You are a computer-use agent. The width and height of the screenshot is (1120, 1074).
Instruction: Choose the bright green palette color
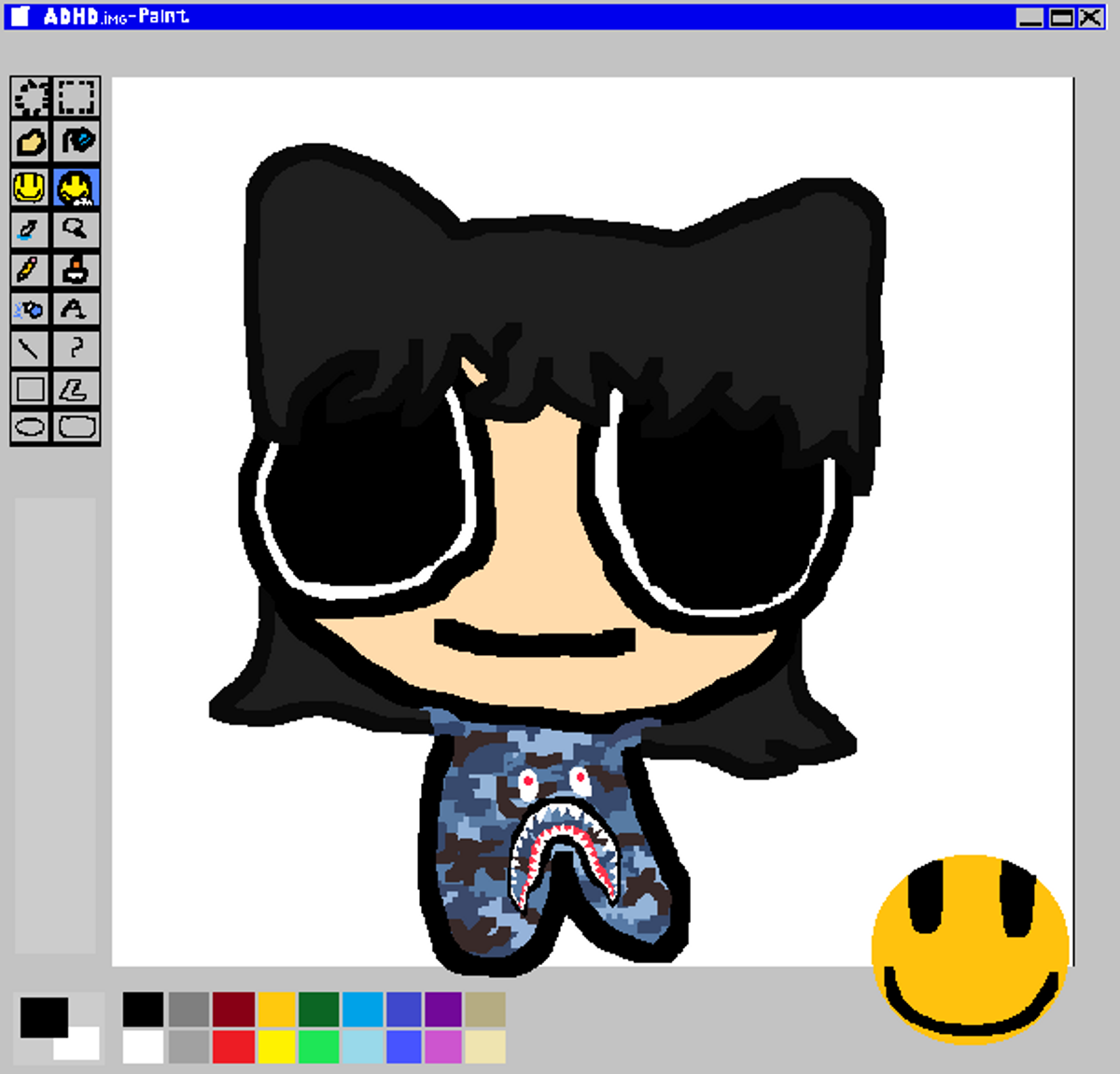pos(319,1047)
